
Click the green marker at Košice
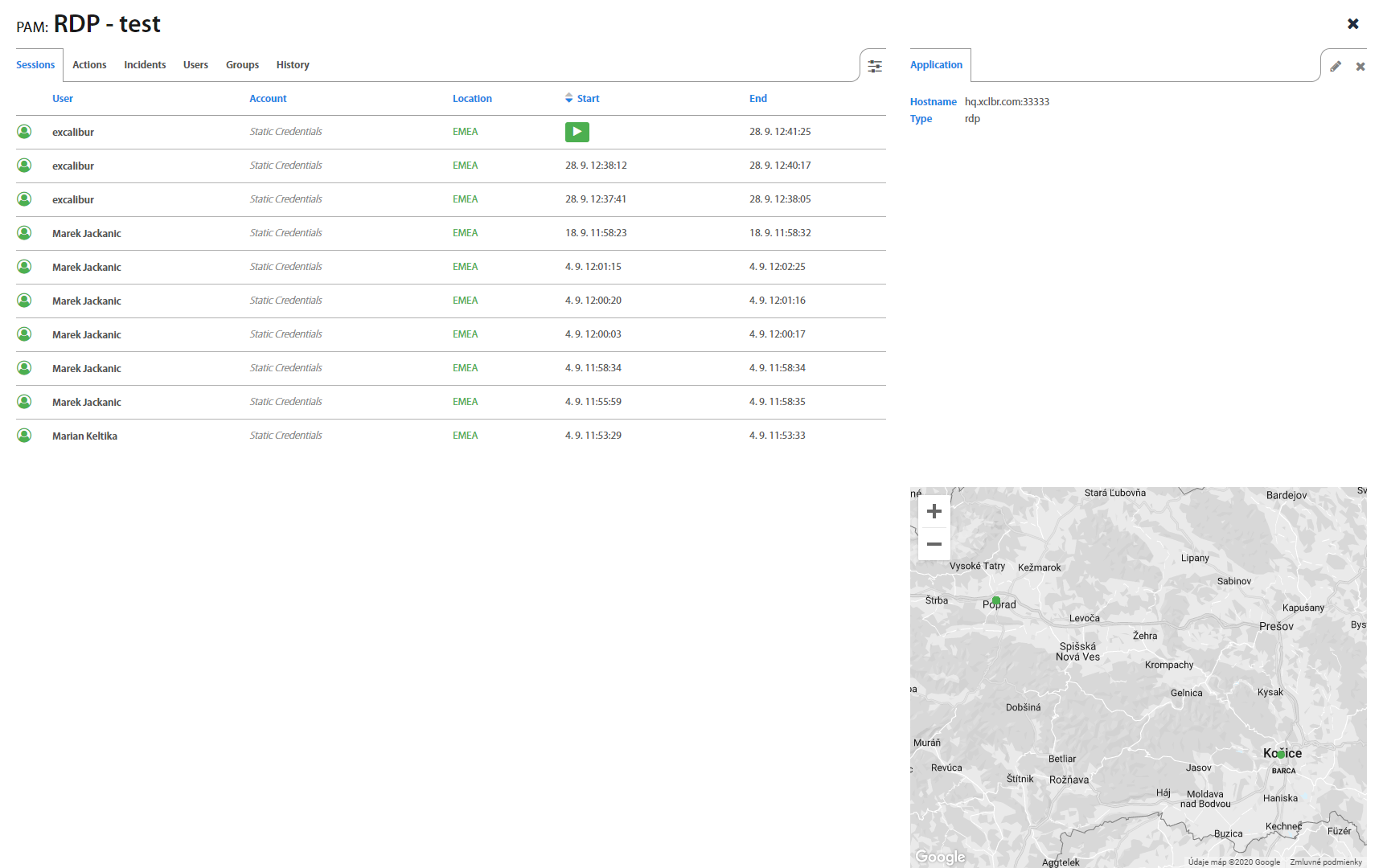pos(1281,754)
